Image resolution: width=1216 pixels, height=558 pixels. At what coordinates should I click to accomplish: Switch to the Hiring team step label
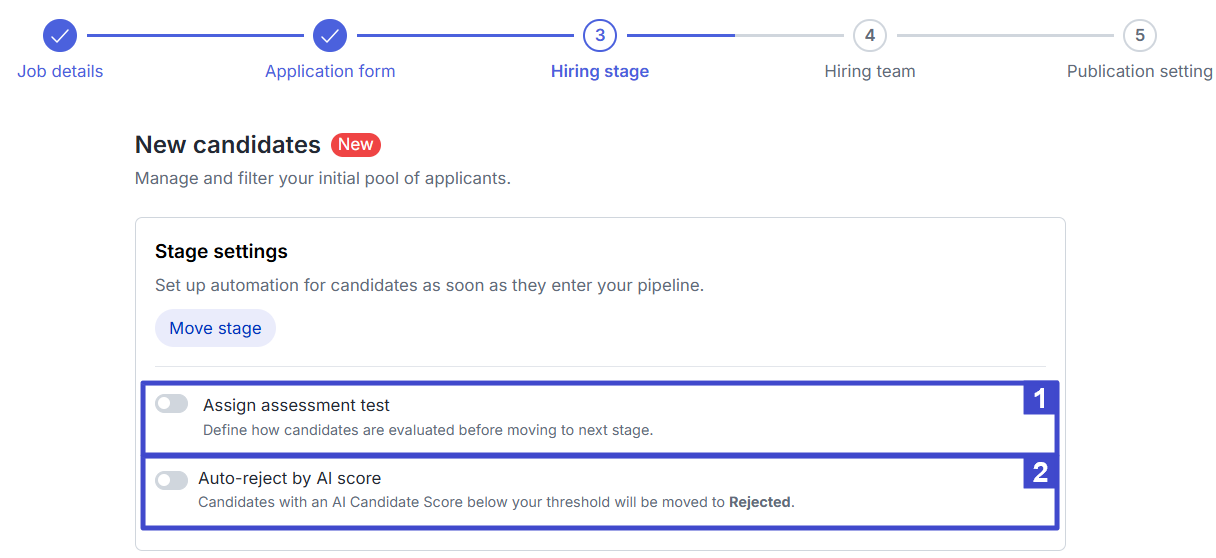[x=870, y=72]
